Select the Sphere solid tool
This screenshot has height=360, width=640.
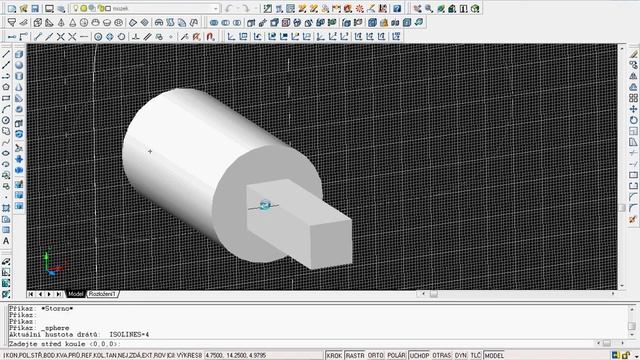pyautogui.click(x=19, y=65)
